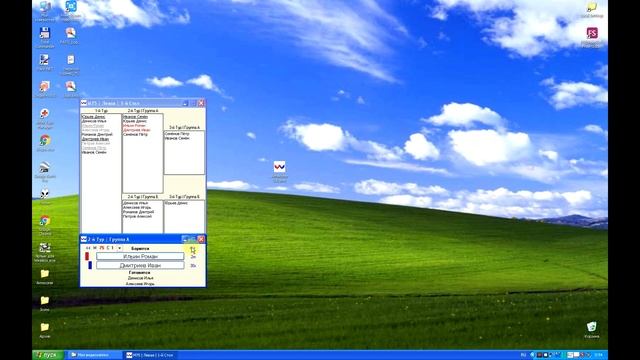The width and height of the screenshot is (640, 360).
Task: Click the blue fighter color marker
Action: tap(90, 265)
